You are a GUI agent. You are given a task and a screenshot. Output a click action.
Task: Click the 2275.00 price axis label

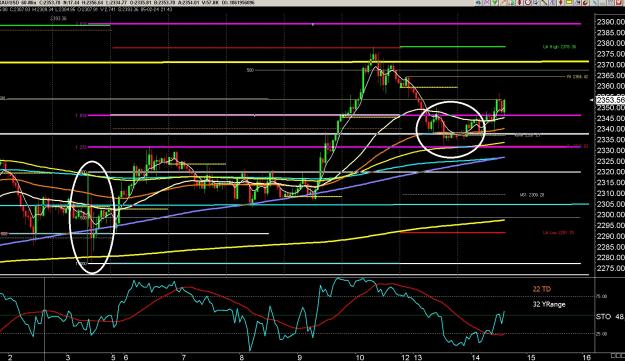610,269
